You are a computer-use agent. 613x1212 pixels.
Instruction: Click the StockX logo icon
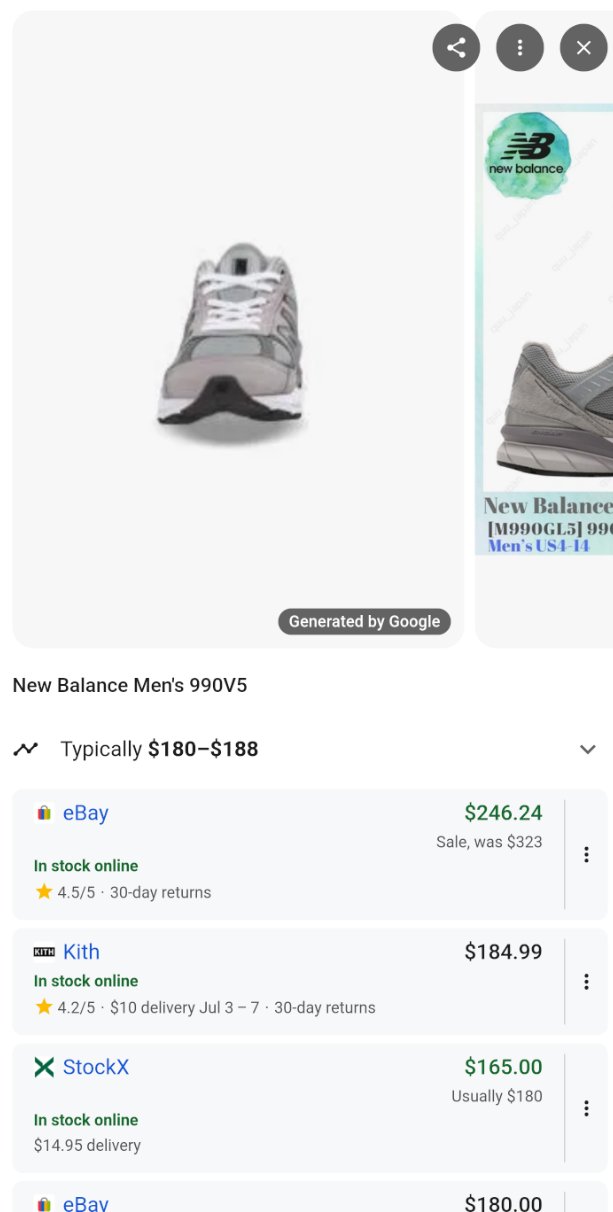click(44, 1067)
